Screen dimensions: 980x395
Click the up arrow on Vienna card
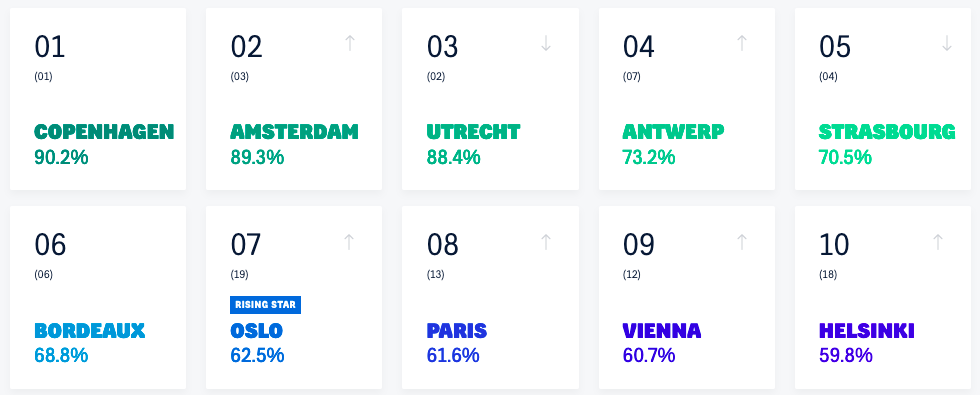point(742,242)
